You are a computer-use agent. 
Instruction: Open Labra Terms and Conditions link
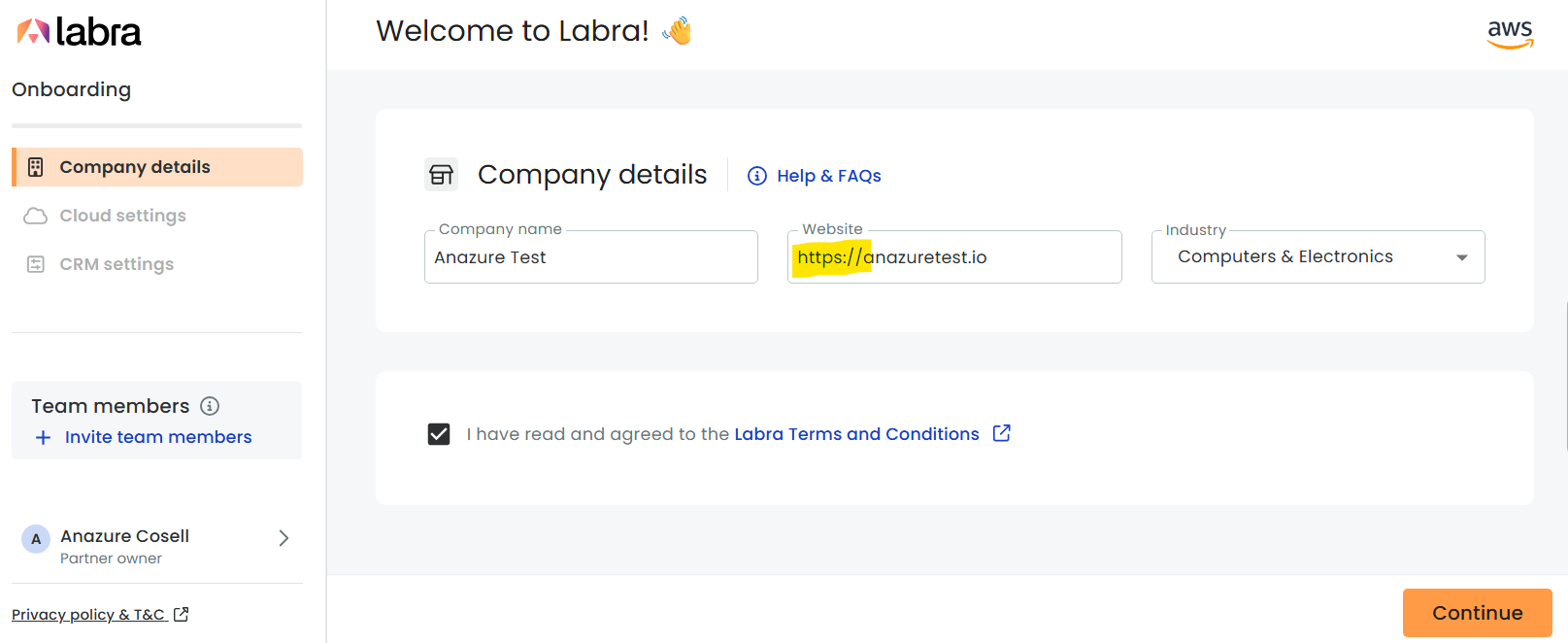click(x=856, y=434)
